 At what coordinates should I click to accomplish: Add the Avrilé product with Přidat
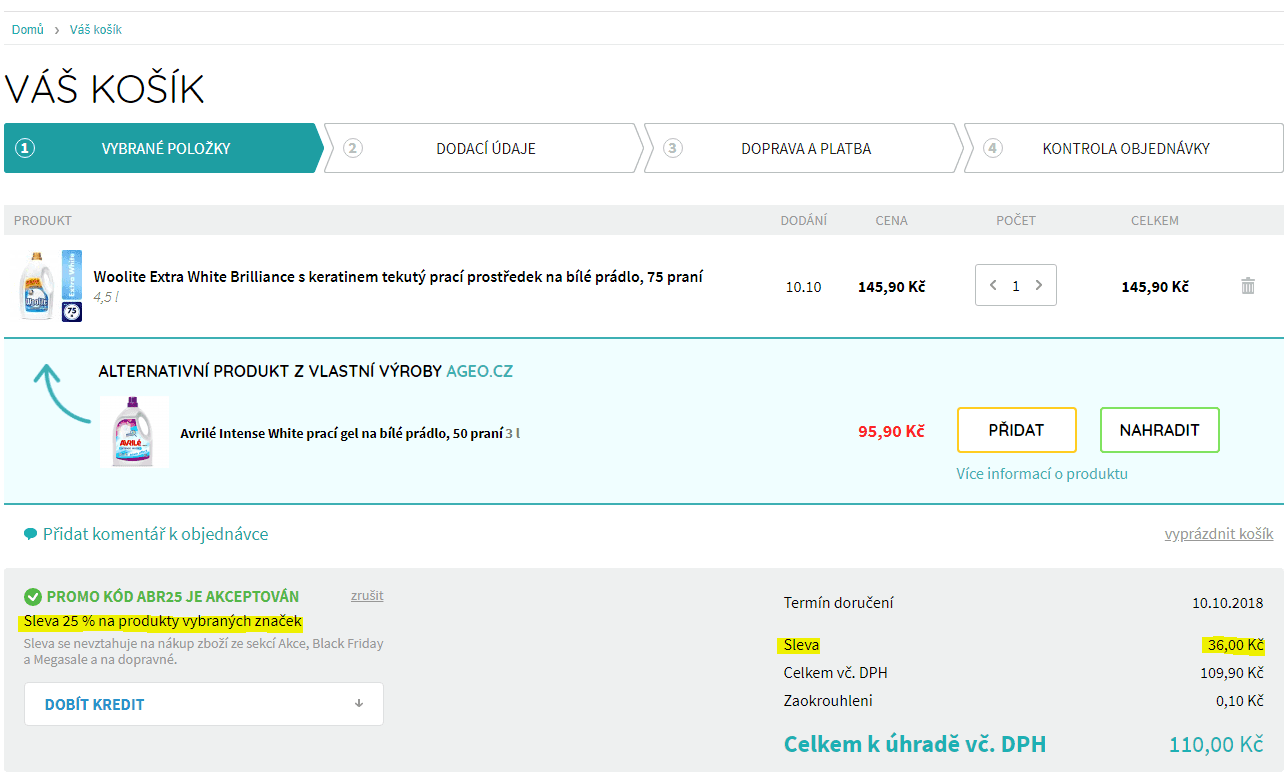1017,430
